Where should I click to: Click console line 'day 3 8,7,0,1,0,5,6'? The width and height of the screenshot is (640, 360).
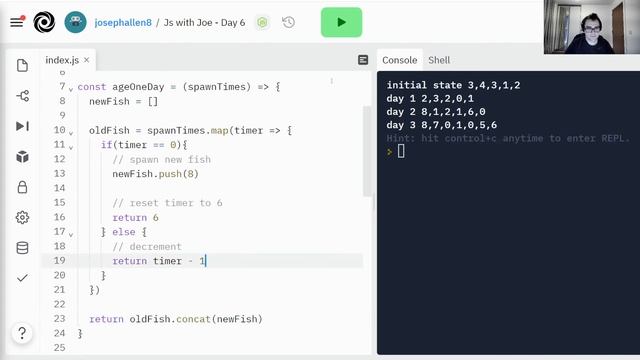point(442,125)
